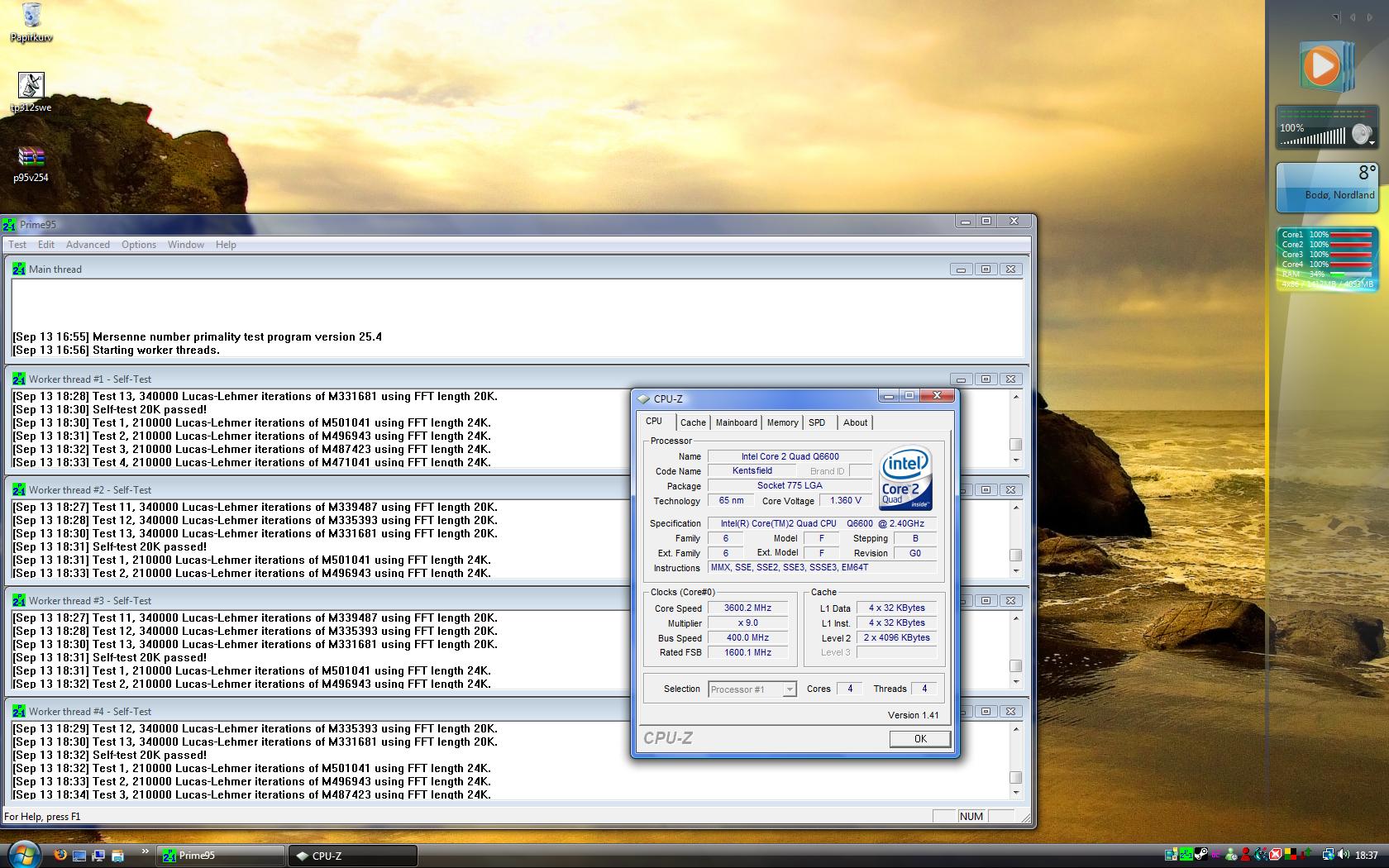Switch to the About tab in CPU-Z
1389x868 pixels.
[855, 422]
